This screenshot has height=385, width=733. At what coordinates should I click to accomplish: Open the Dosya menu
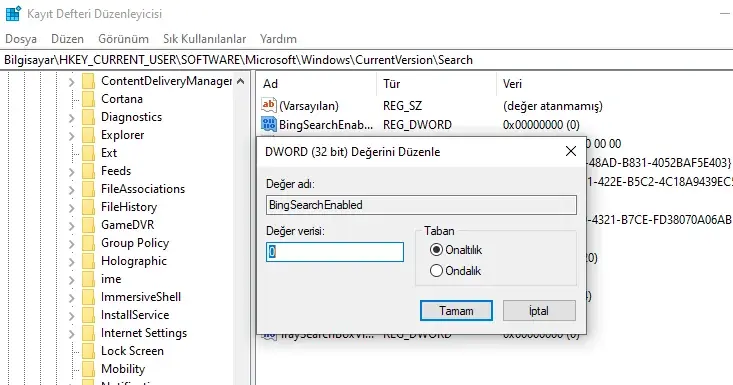[x=21, y=39]
